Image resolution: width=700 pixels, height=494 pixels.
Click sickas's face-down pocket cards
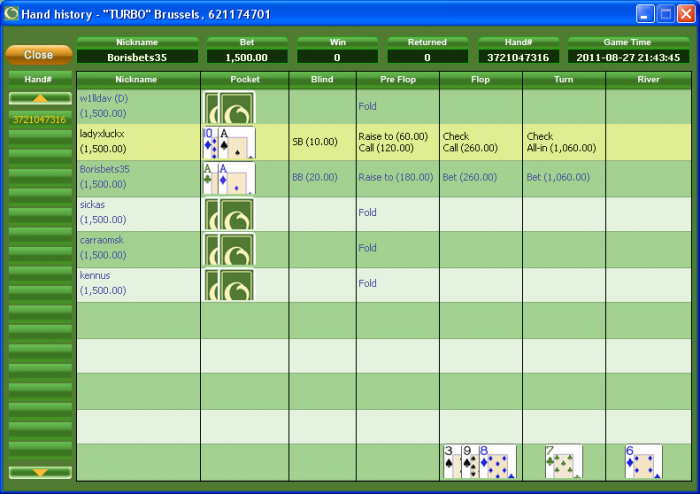click(229, 214)
